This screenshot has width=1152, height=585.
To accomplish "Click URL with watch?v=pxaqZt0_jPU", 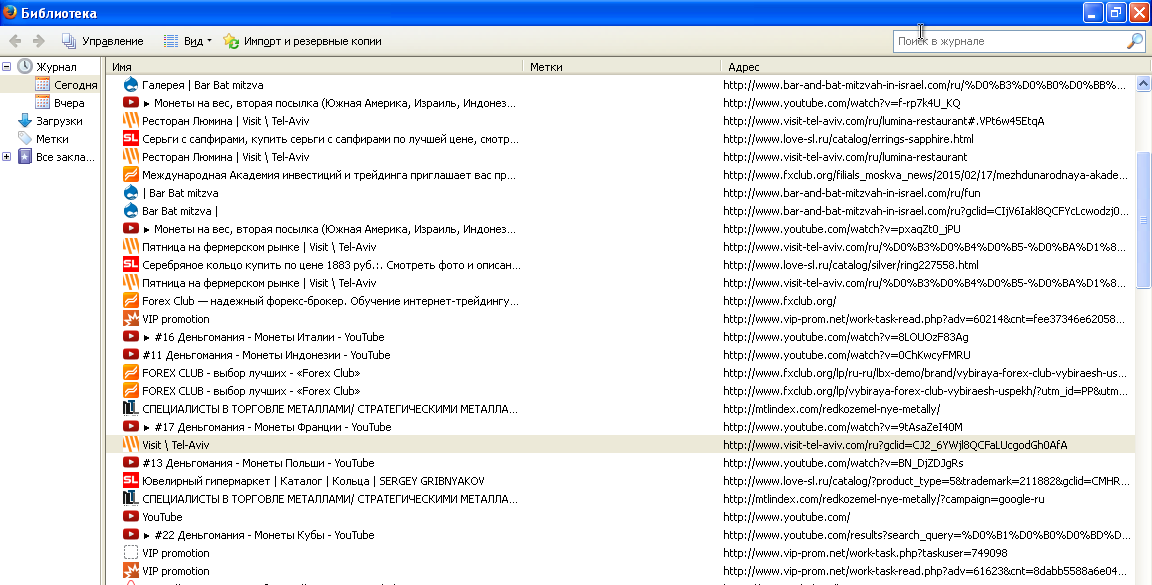I will 841,229.
